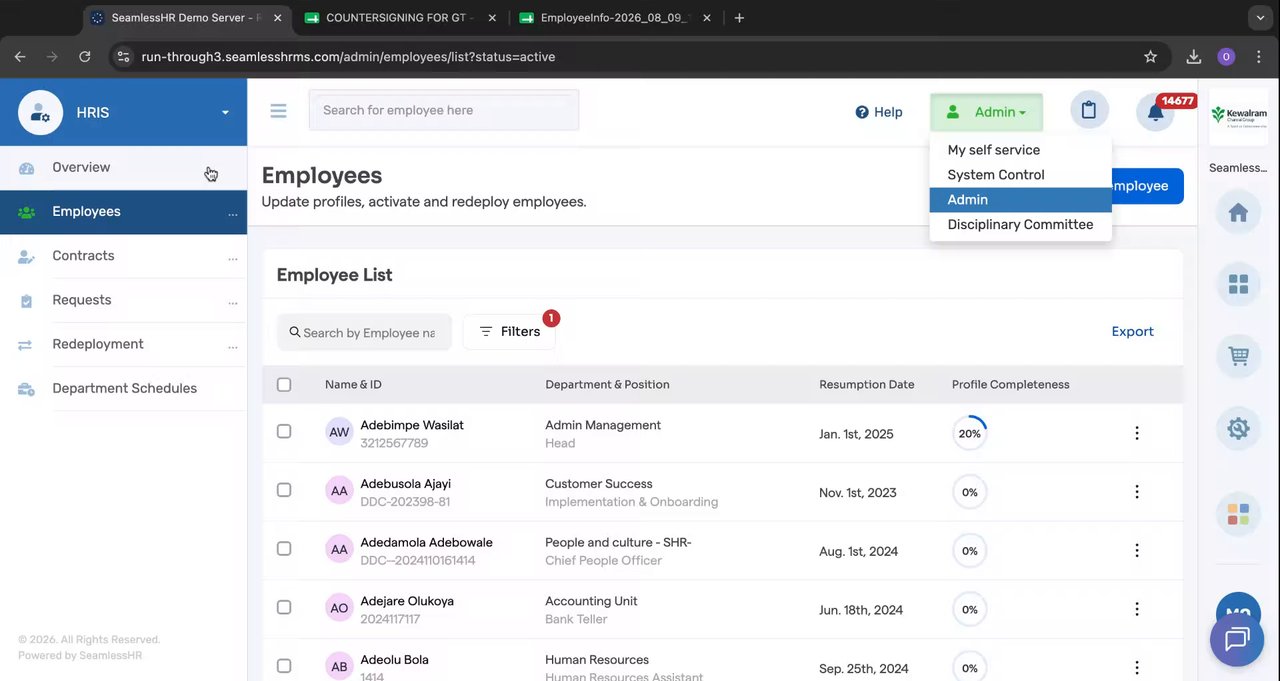Viewport: 1280px width, 681px height.
Task: Click Adebimpe Wasilat 20% completeness ring
Action: (x=969, y=433)
